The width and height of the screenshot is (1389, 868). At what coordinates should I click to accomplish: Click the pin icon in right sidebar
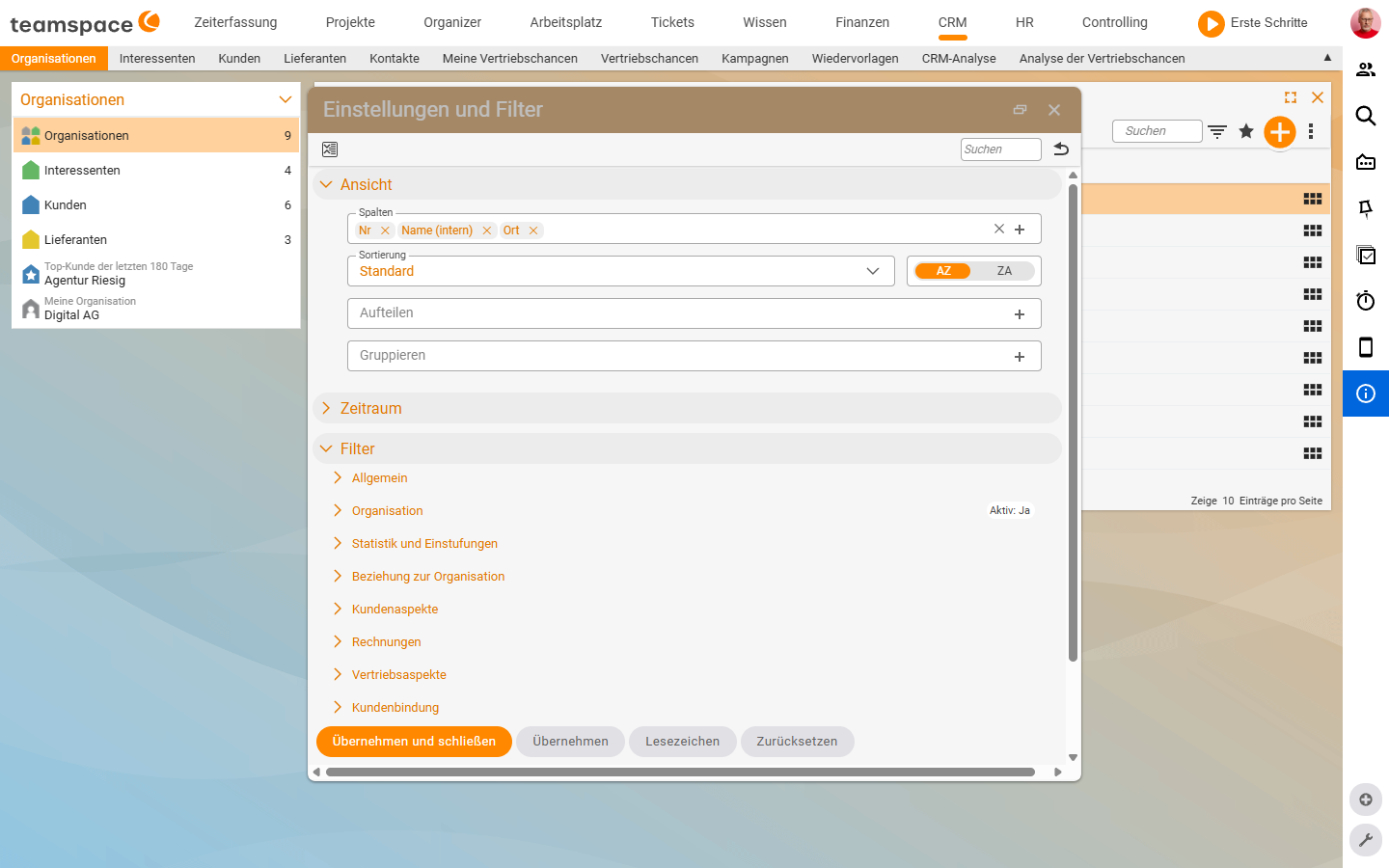[1366, 208]
